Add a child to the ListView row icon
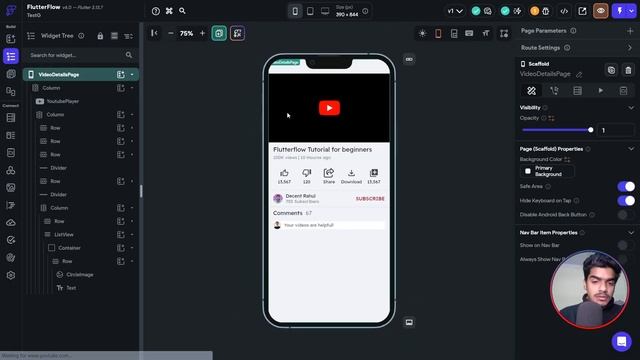 [121, 235]
